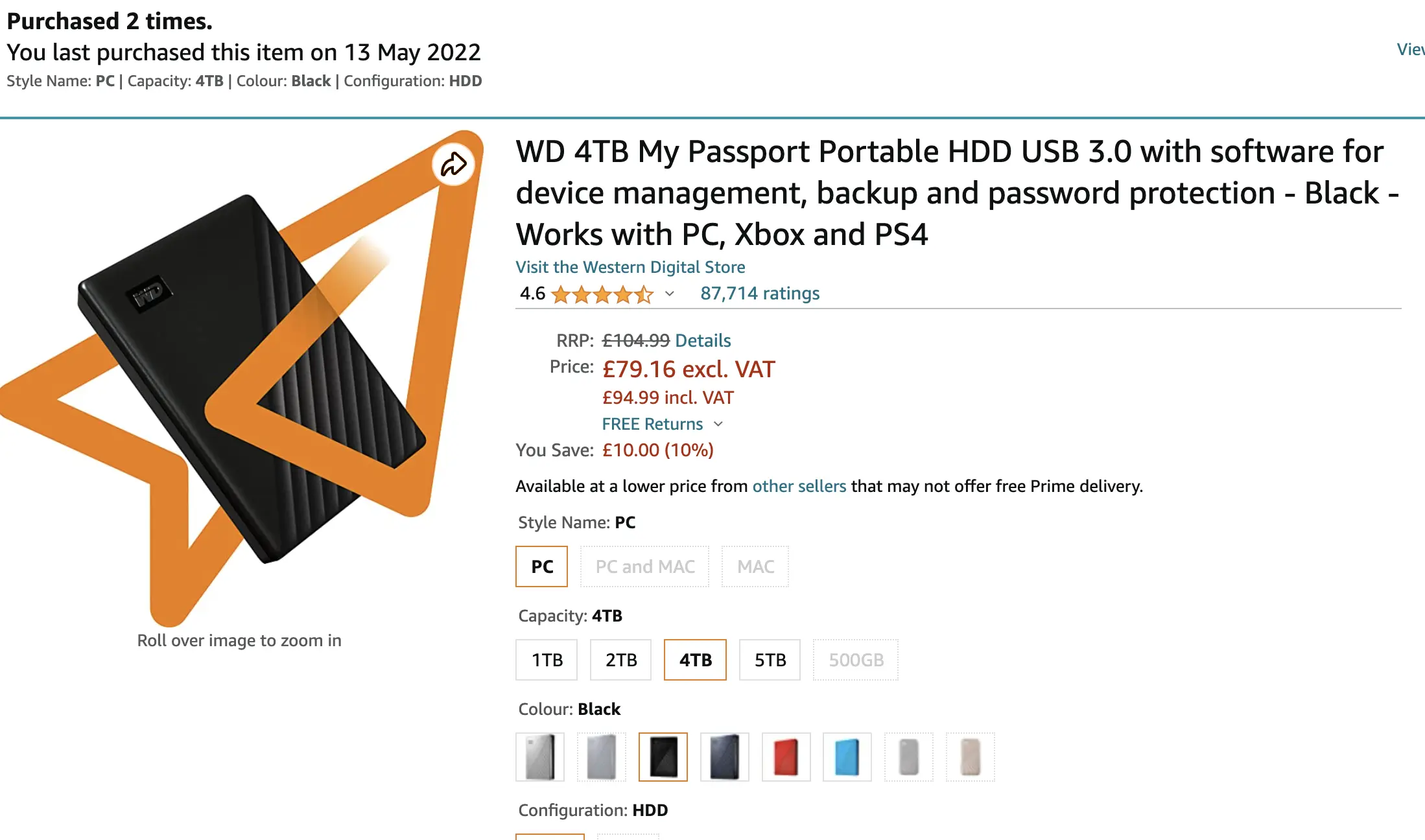Expand the FREE Returns dropdown
Image resolution: width=1425 pixels, height=840 pixels.
(x=718, y=424)
